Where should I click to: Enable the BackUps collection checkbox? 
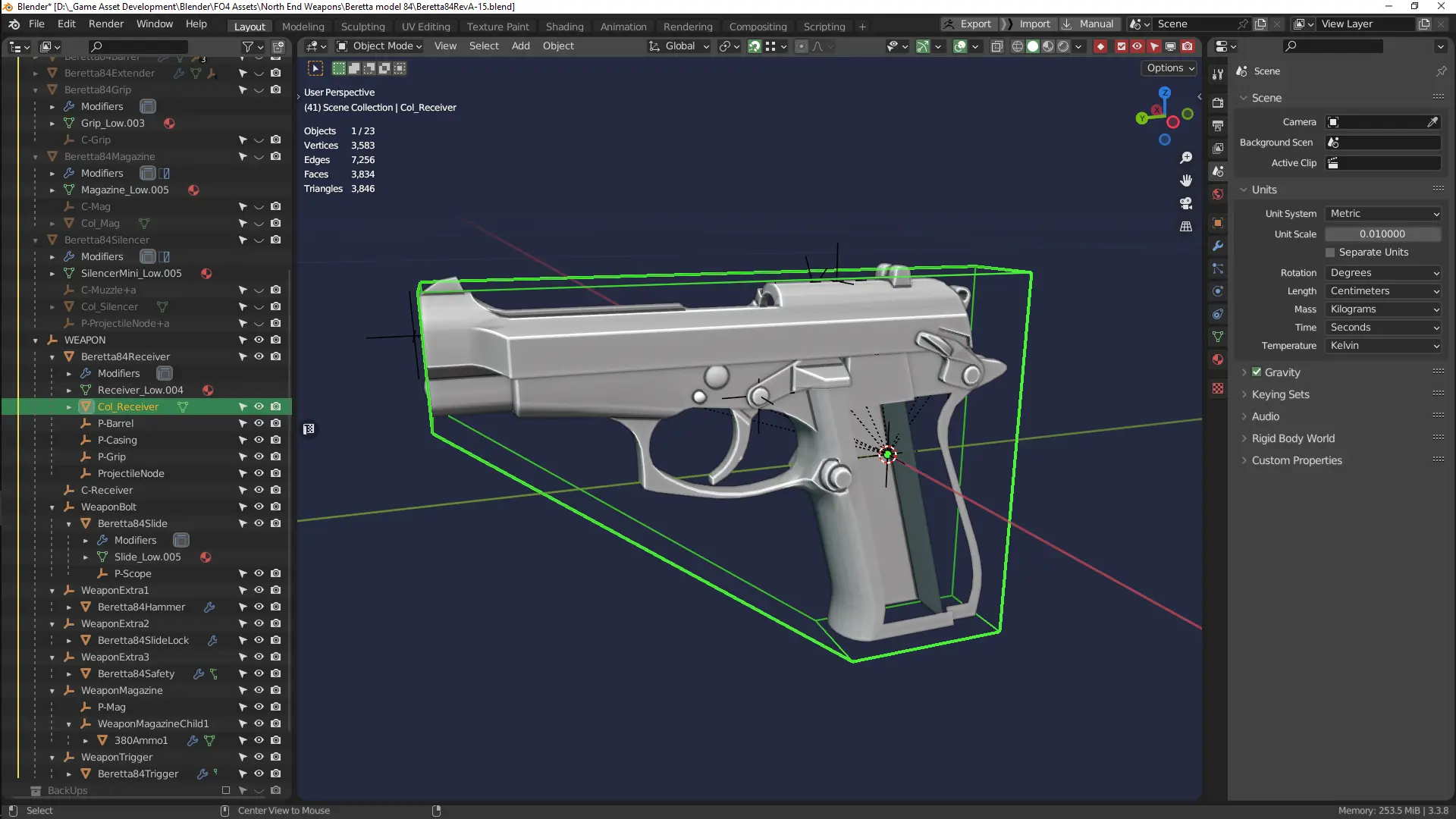[226, 791]
